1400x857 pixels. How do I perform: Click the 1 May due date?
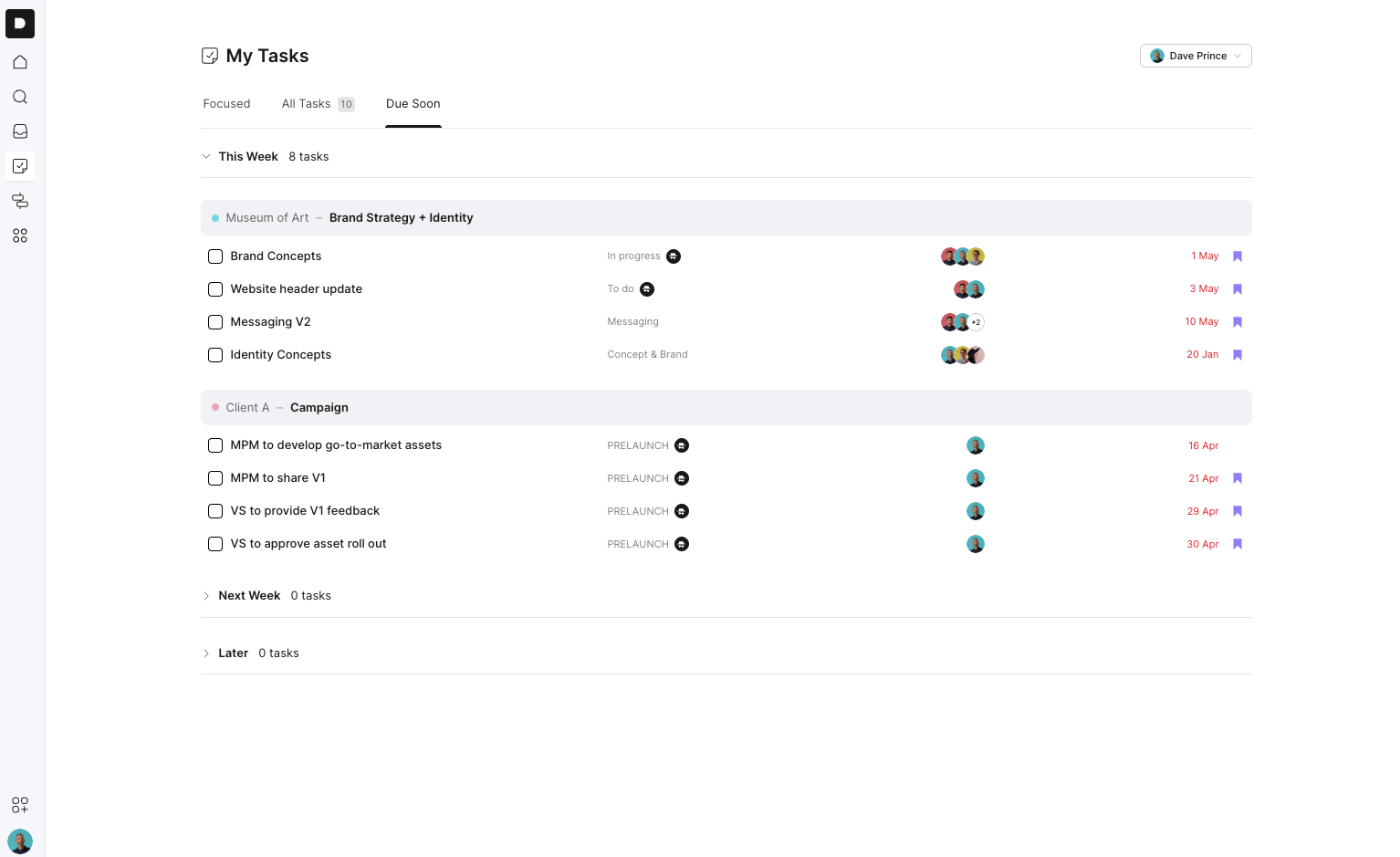pyautogui.click(x=1205, y=256)
